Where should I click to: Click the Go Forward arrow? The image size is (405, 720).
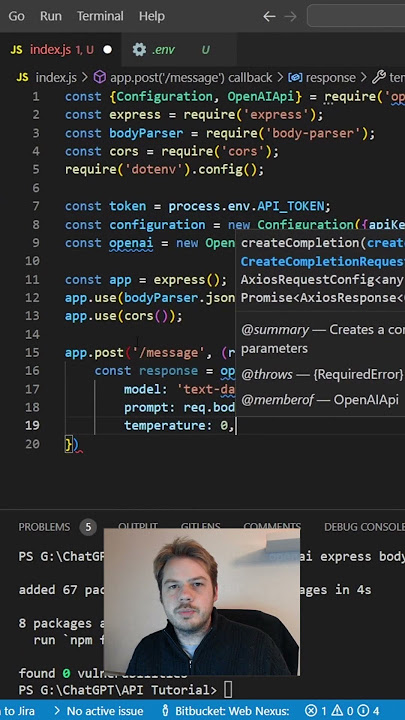[290, 17]
